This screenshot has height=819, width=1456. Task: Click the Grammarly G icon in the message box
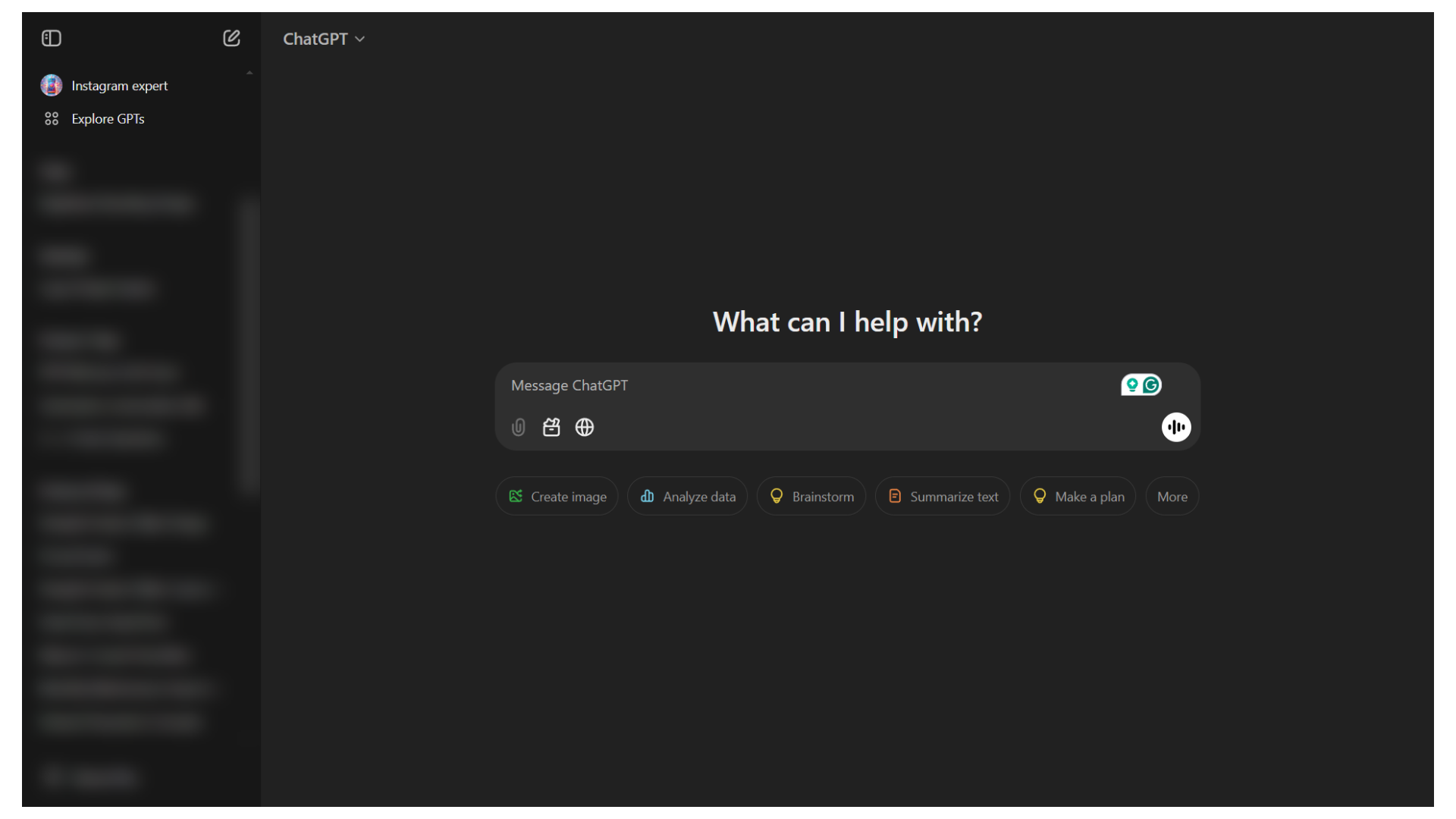(1151, 385)
